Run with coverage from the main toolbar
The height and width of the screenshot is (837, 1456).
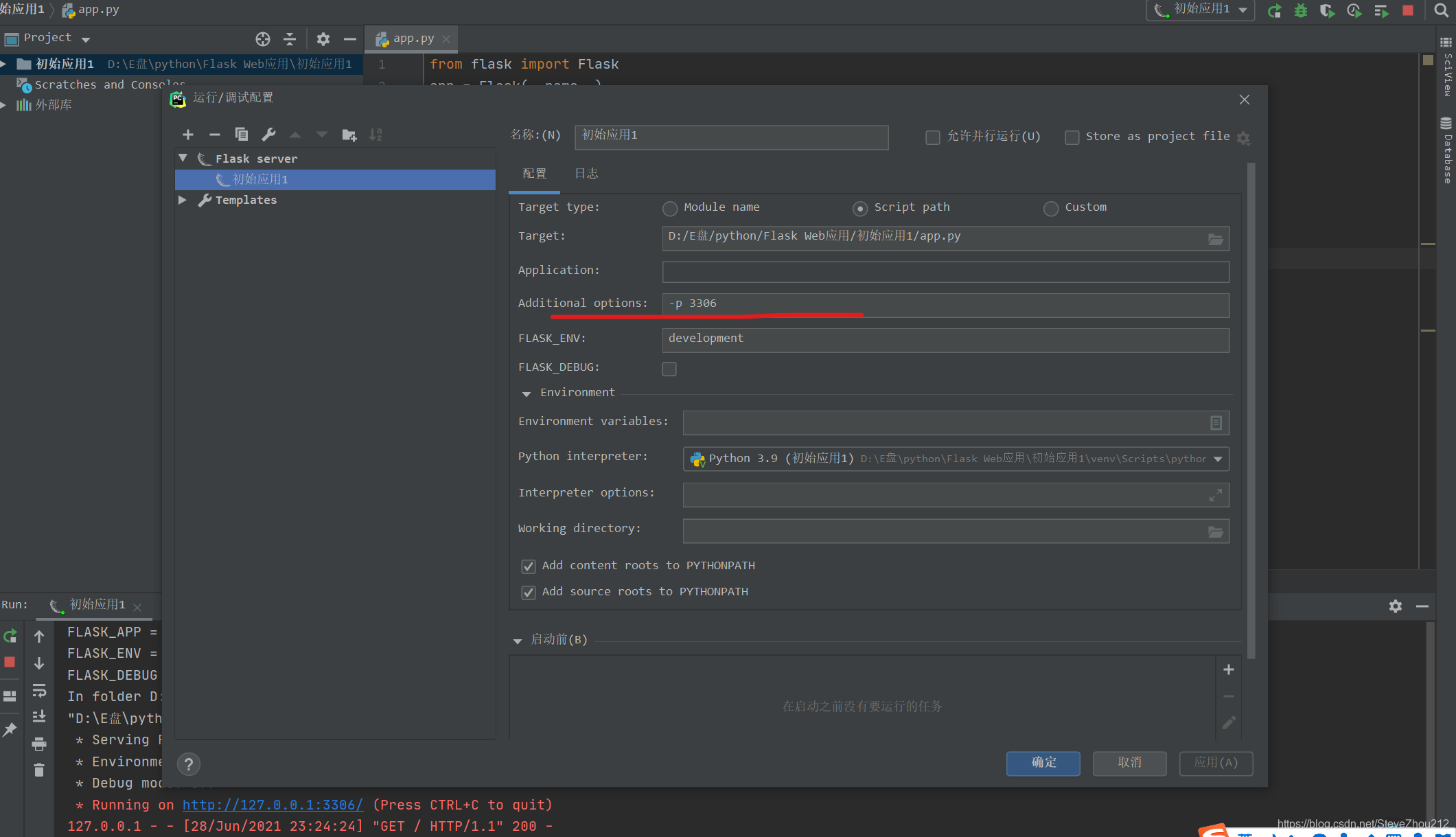click(x=1327, y=11)
